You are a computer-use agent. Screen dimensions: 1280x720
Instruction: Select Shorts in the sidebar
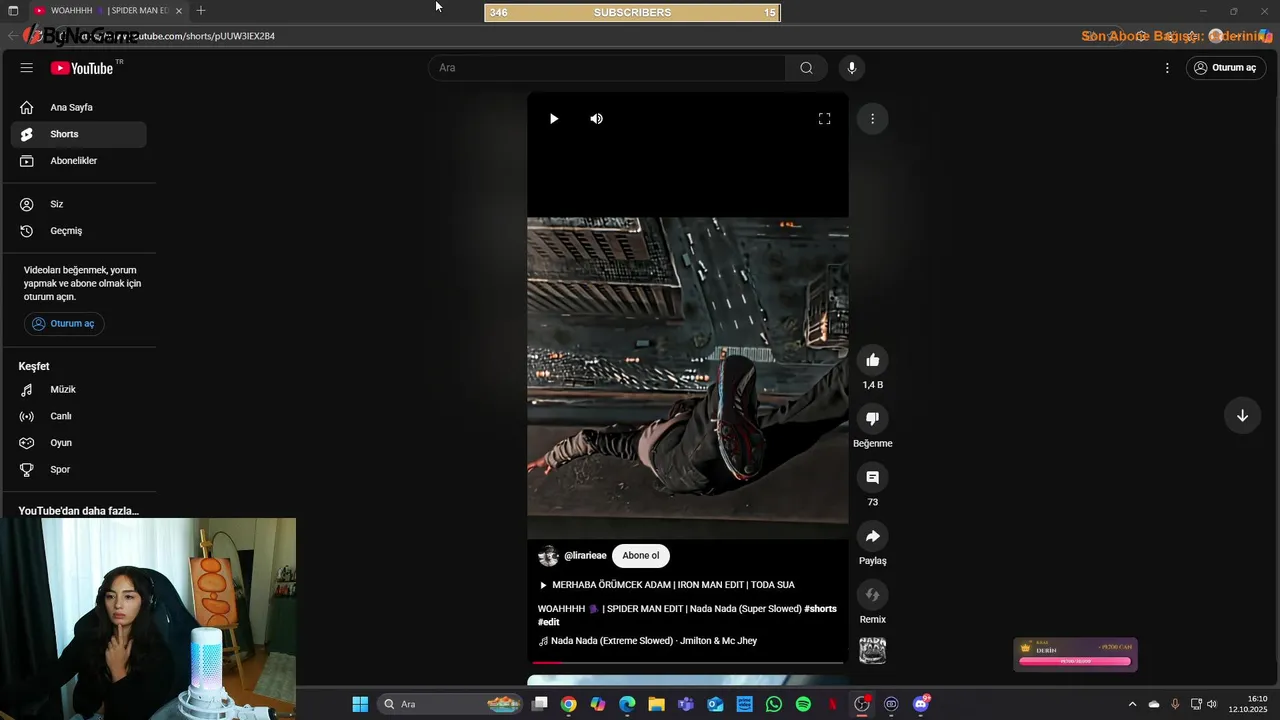pyautogui.click(x=79, y=134)
